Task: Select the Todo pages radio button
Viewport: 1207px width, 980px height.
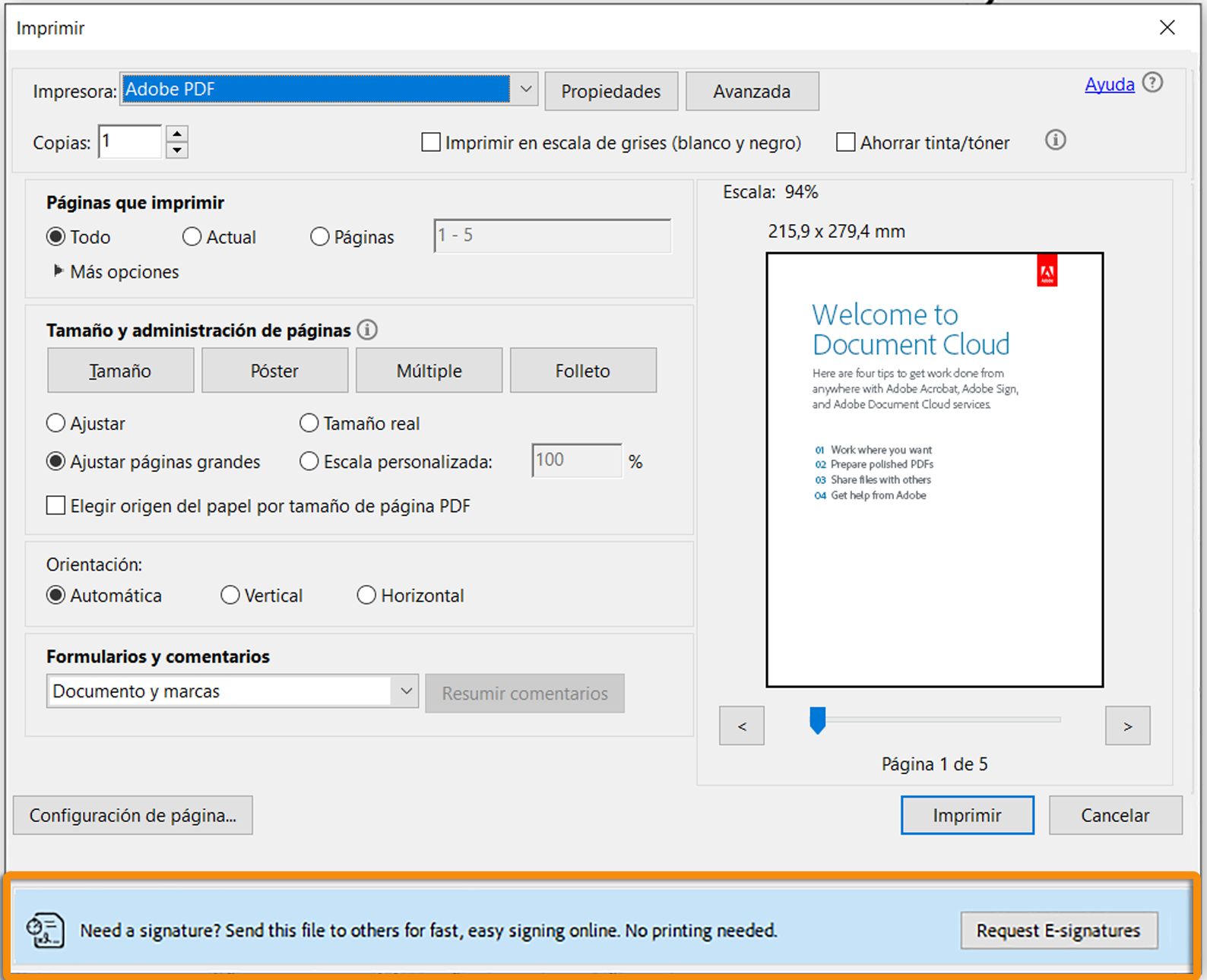Action: click(55, 237)
